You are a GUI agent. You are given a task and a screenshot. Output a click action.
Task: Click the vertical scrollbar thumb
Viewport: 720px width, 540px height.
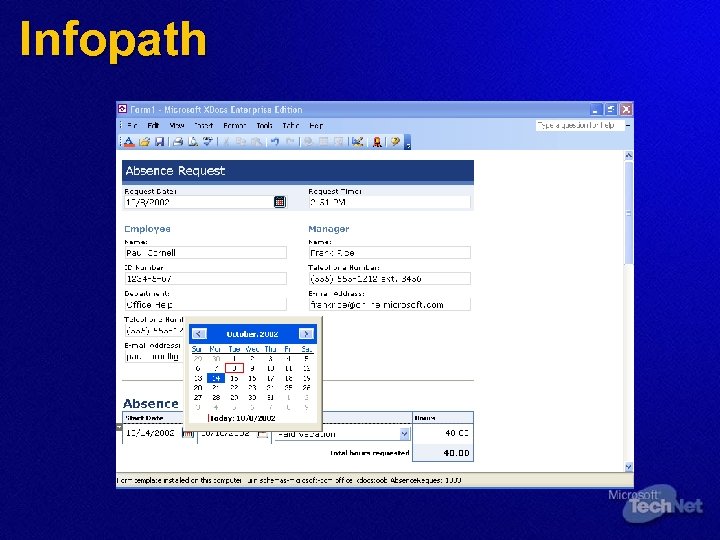coord(629,213)
